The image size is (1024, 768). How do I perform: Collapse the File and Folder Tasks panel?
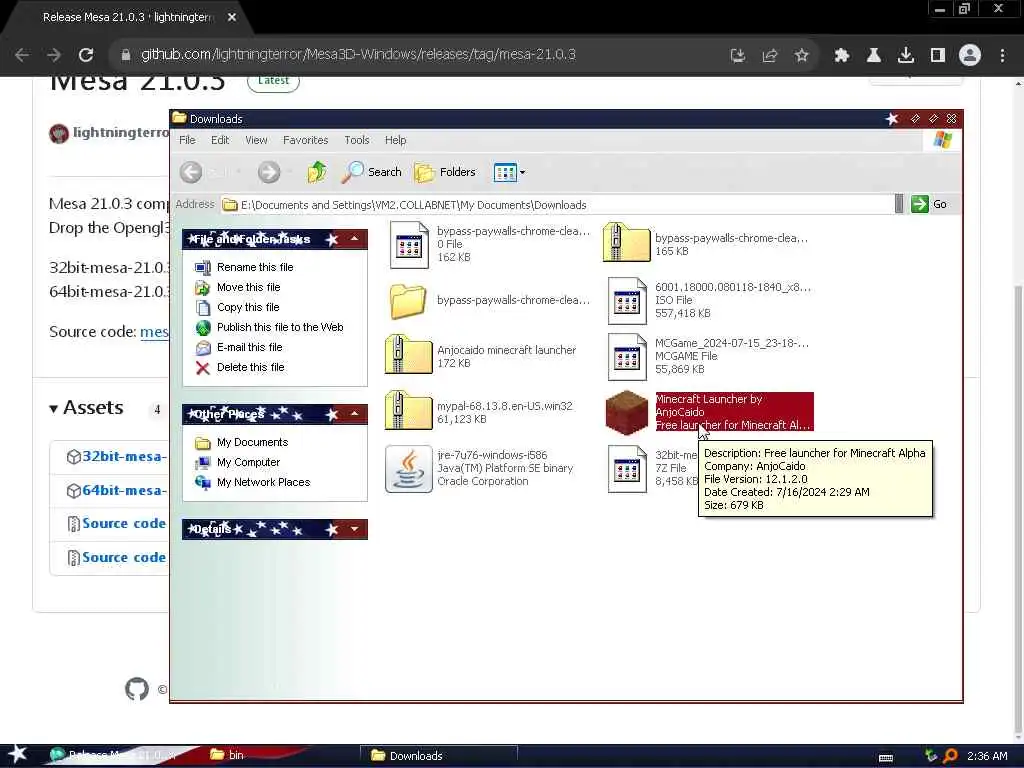(355, 239)
